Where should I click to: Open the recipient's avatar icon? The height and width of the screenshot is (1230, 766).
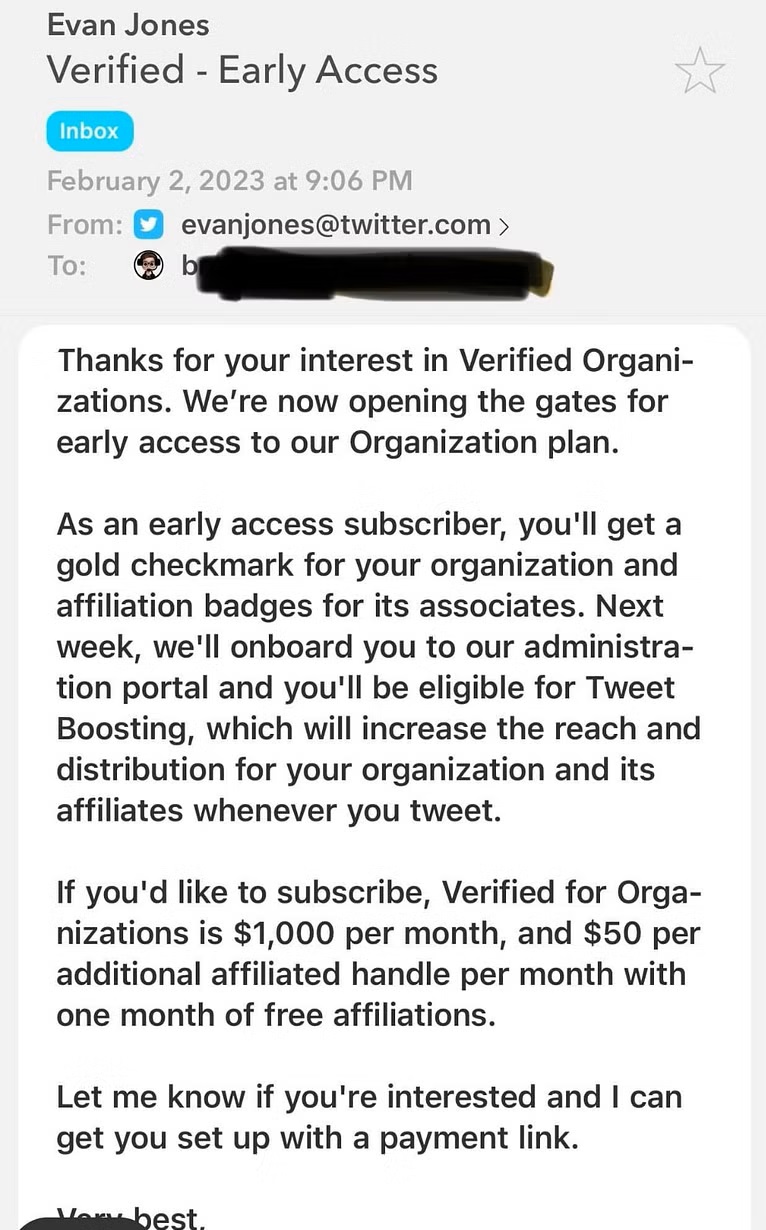coord(148,265)
